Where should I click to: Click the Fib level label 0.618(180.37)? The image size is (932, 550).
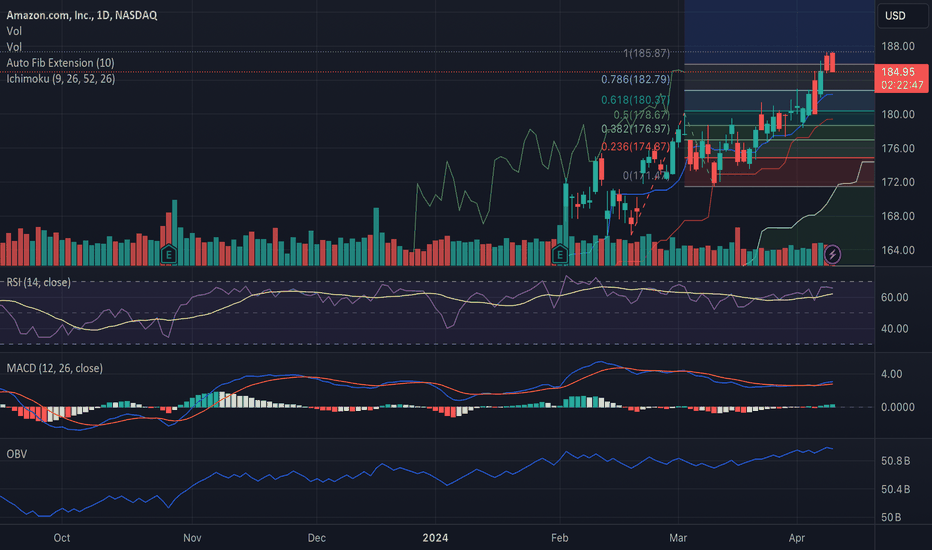635,100
